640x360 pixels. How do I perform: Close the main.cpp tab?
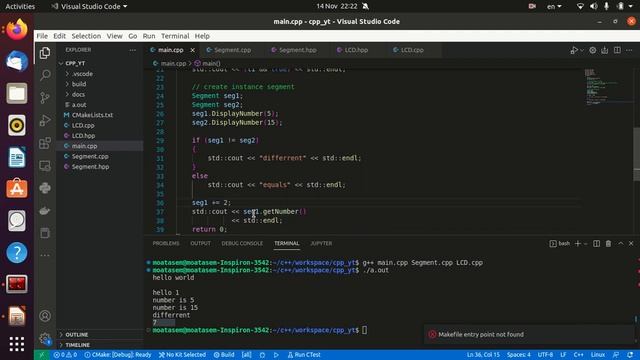[x=192, y=50]
